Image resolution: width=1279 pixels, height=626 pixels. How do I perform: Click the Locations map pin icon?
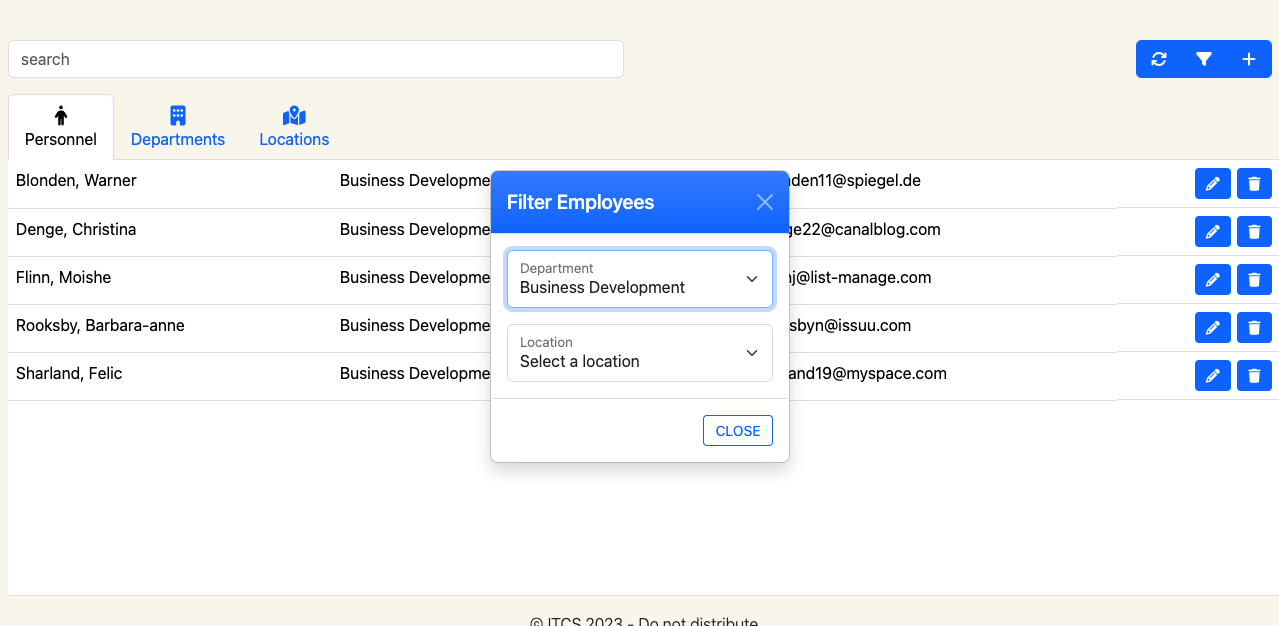pos(293,115)
